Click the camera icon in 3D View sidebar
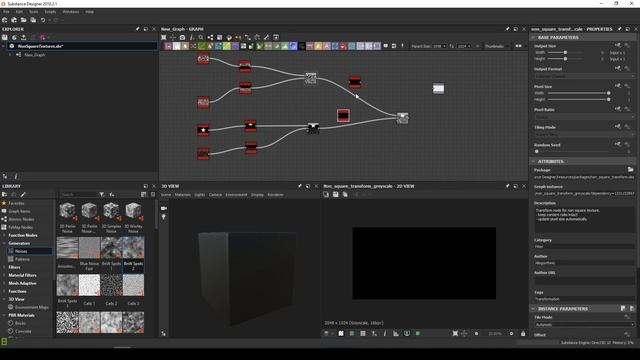This screenshot has width=640, height=360. pos(164,208)
